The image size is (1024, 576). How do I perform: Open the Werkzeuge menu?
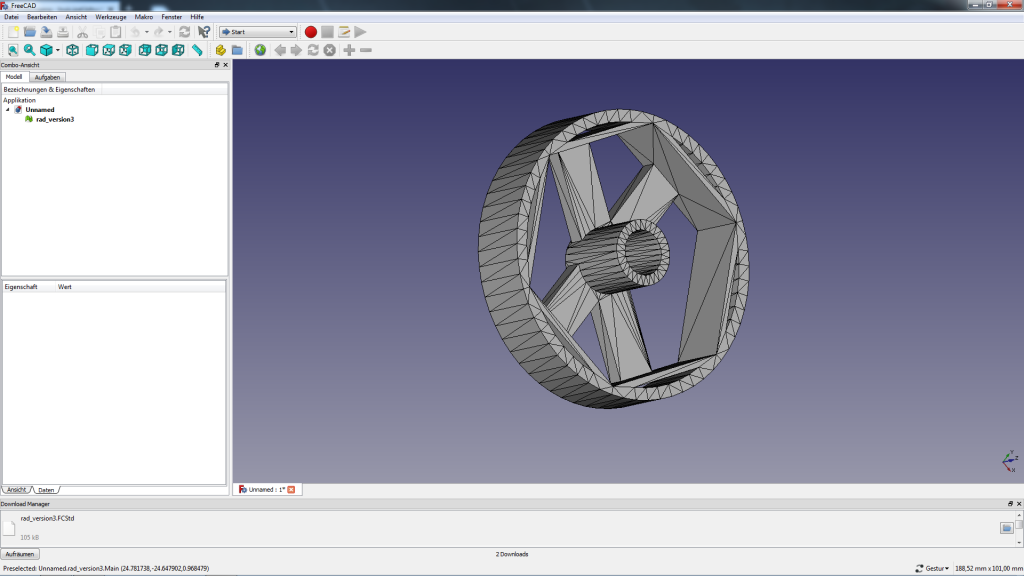click(111, 17)
